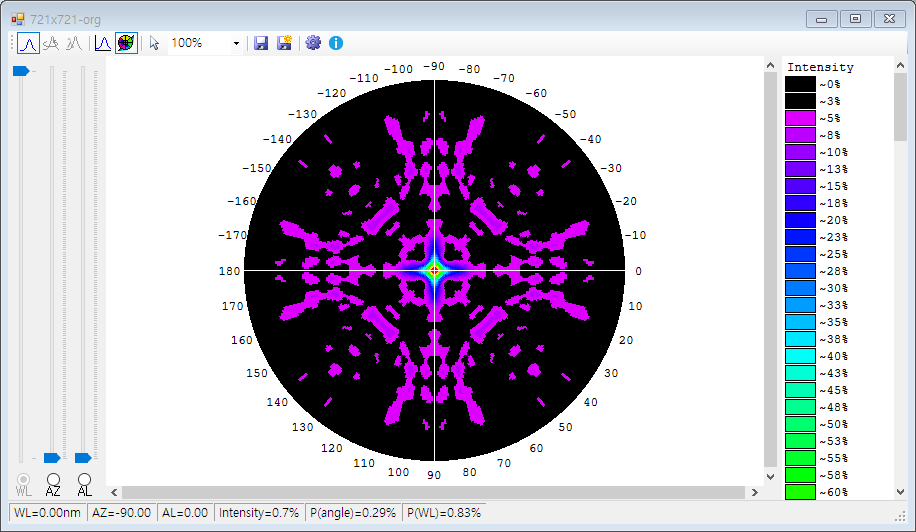Click the toolbar drag grip handle
916x532 pixels.
[12, 43]
